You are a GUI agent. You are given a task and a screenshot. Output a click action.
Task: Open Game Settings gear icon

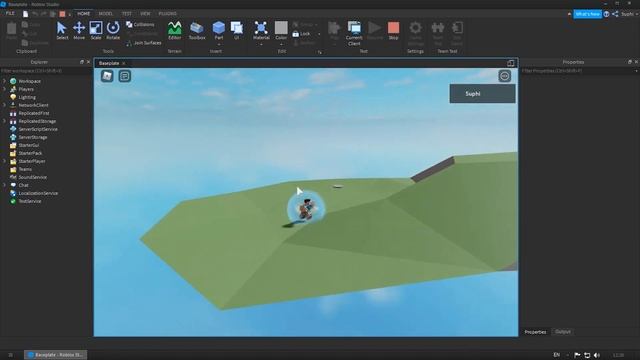click(416, 28)
